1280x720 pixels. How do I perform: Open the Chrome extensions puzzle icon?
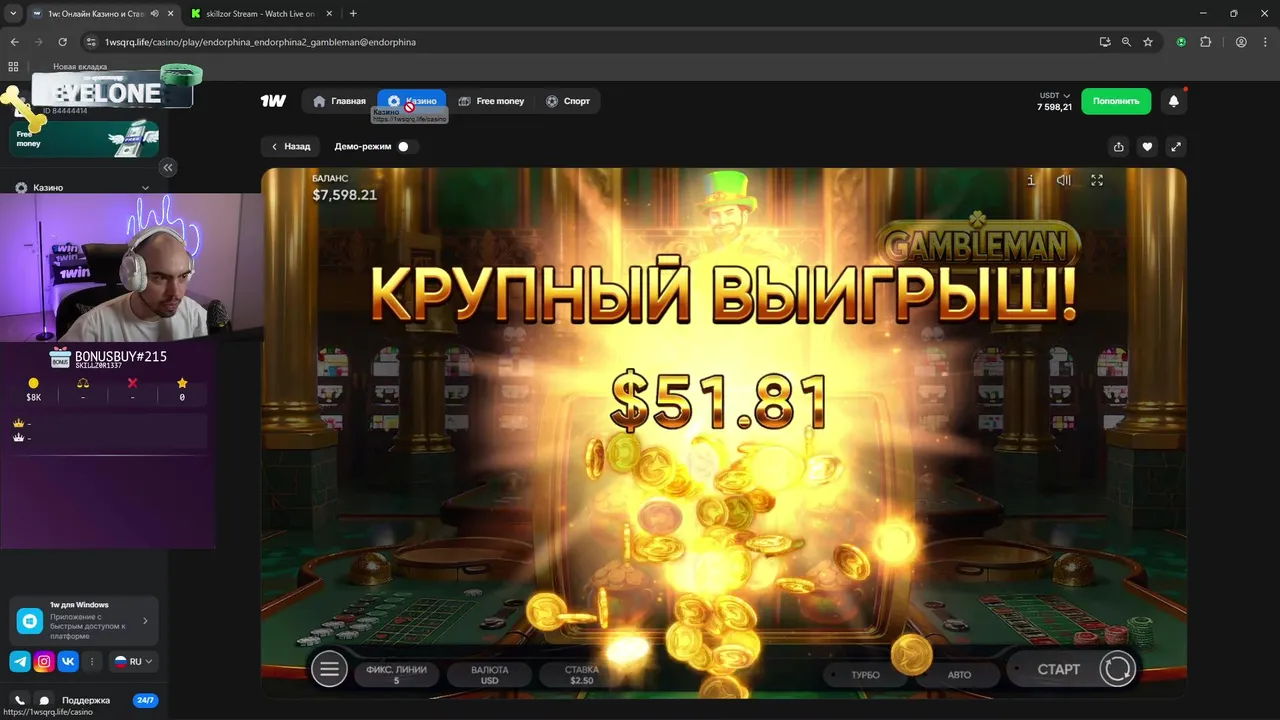pos(1205,42)
